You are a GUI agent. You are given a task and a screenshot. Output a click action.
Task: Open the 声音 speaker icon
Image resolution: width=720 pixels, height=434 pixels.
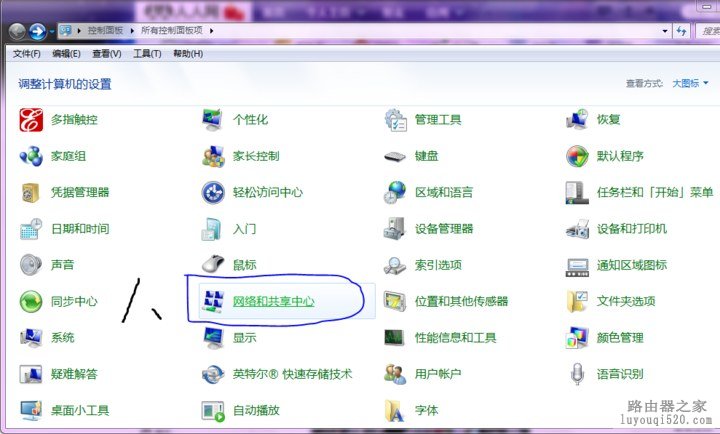coord(32,265)
